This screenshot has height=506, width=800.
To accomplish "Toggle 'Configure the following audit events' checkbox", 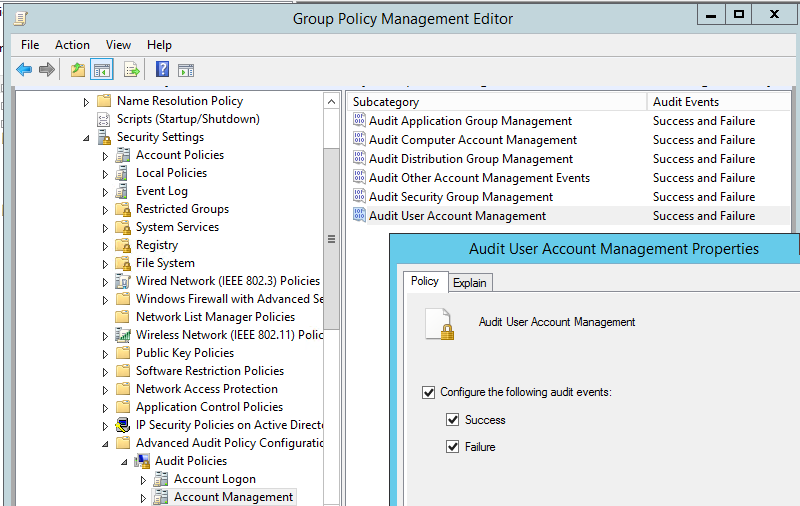I will [x=429, y=392].
